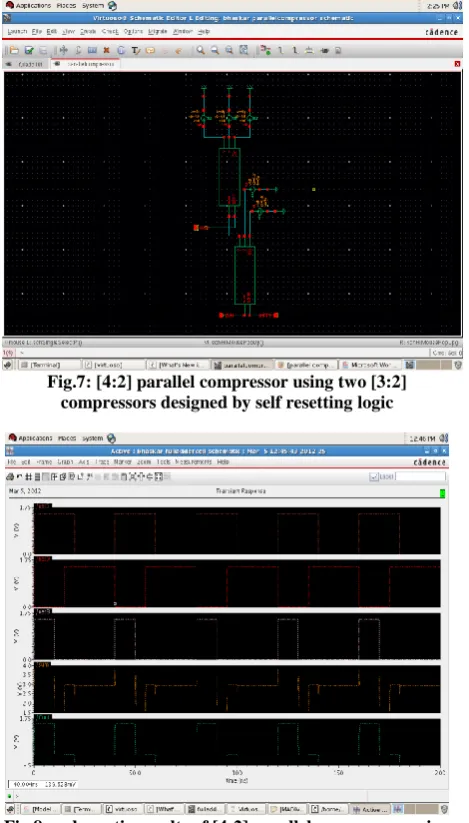Select the cross-arrow Move tool icon
This screenshot has height=823, width=469.
pos(63,50)
